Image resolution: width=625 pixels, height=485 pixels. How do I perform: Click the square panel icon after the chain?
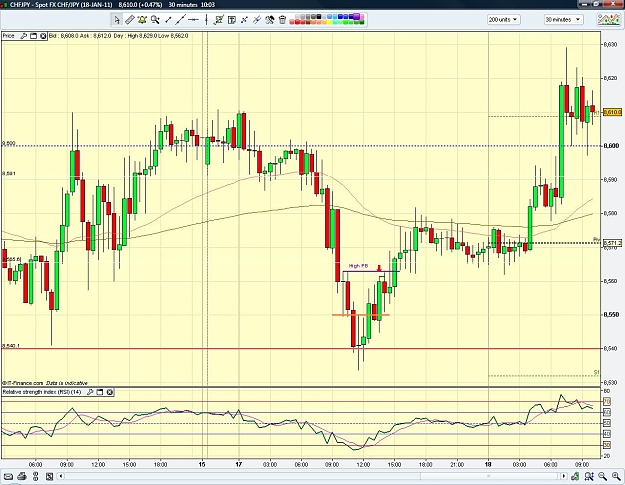tap(49, 476)
